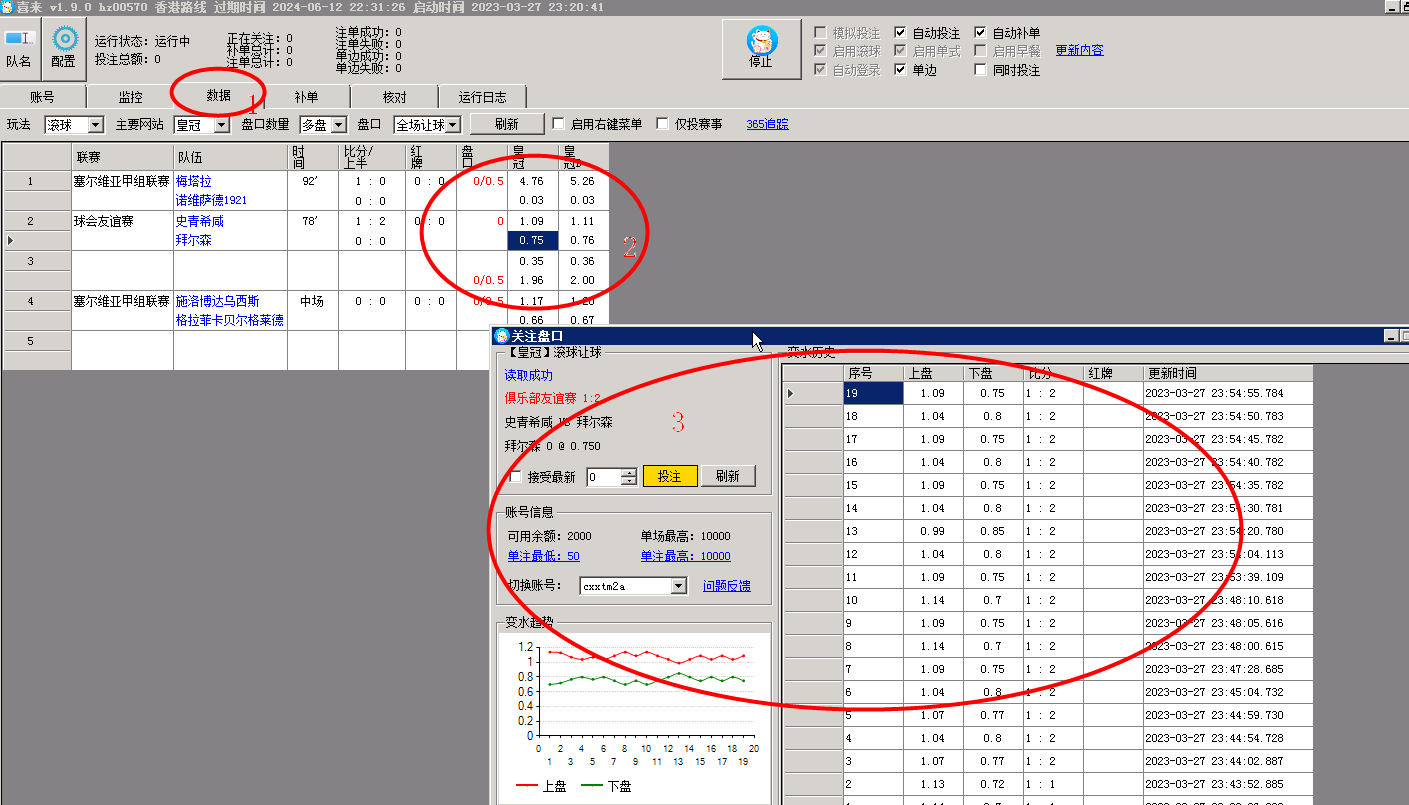Screen dimensions: 1409x805
Task: Enable the 同时投注 checkbox
Action: 980,70
